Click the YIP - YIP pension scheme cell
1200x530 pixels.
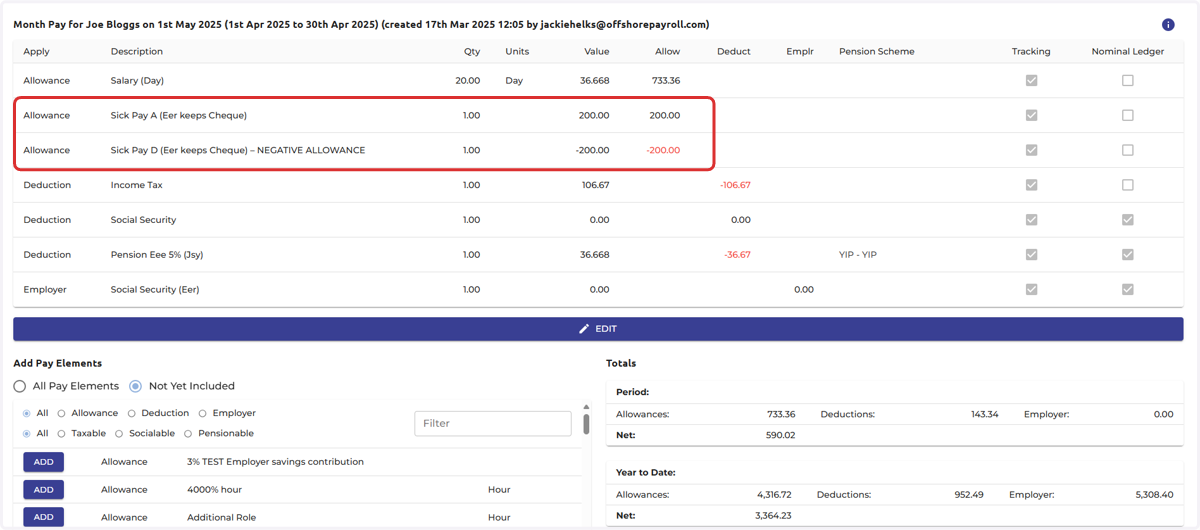click(x=857, y=255)
